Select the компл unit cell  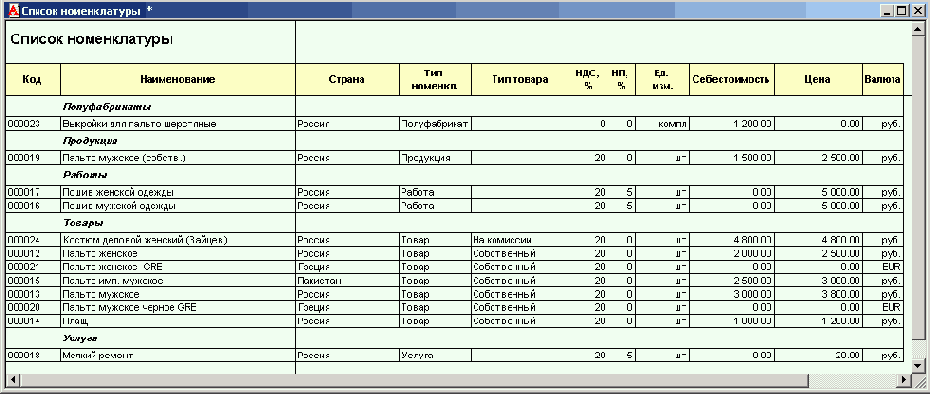663,124
